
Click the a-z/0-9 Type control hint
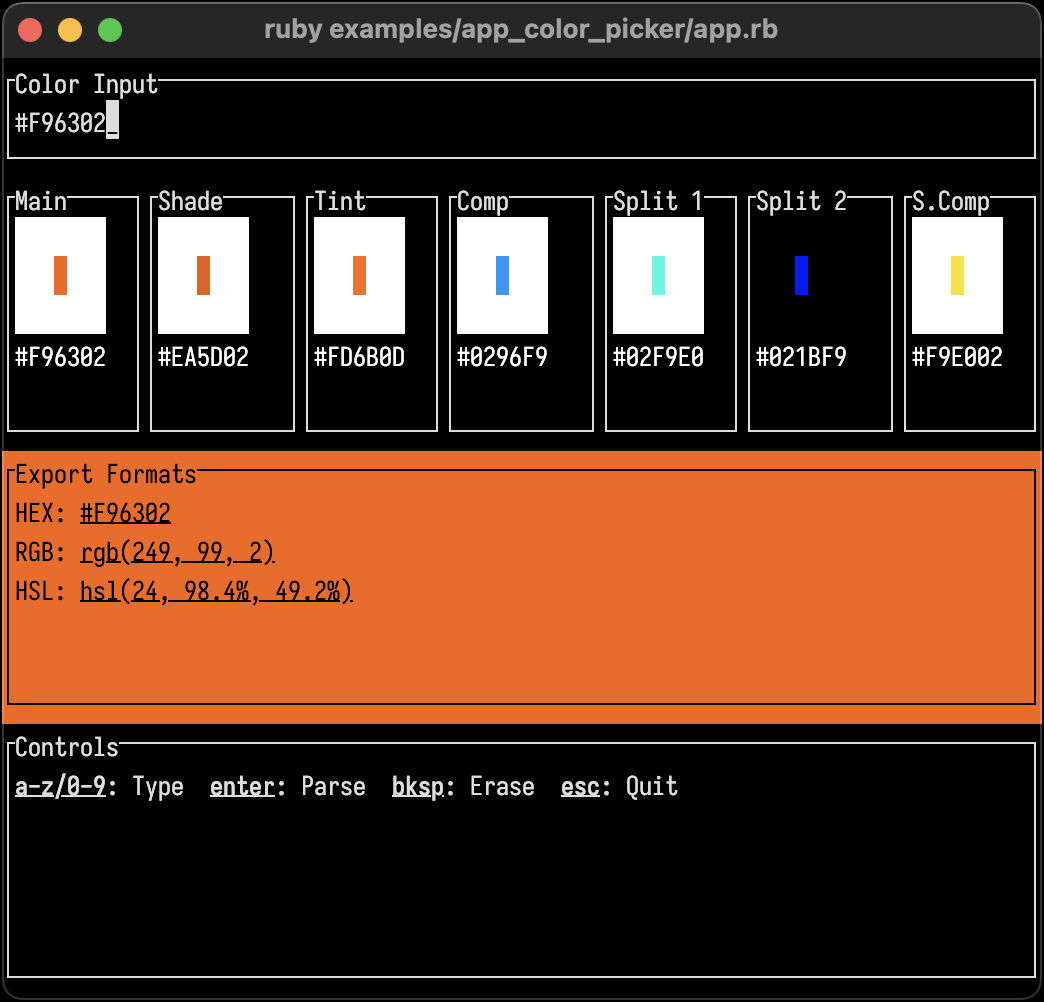[99, 786]
